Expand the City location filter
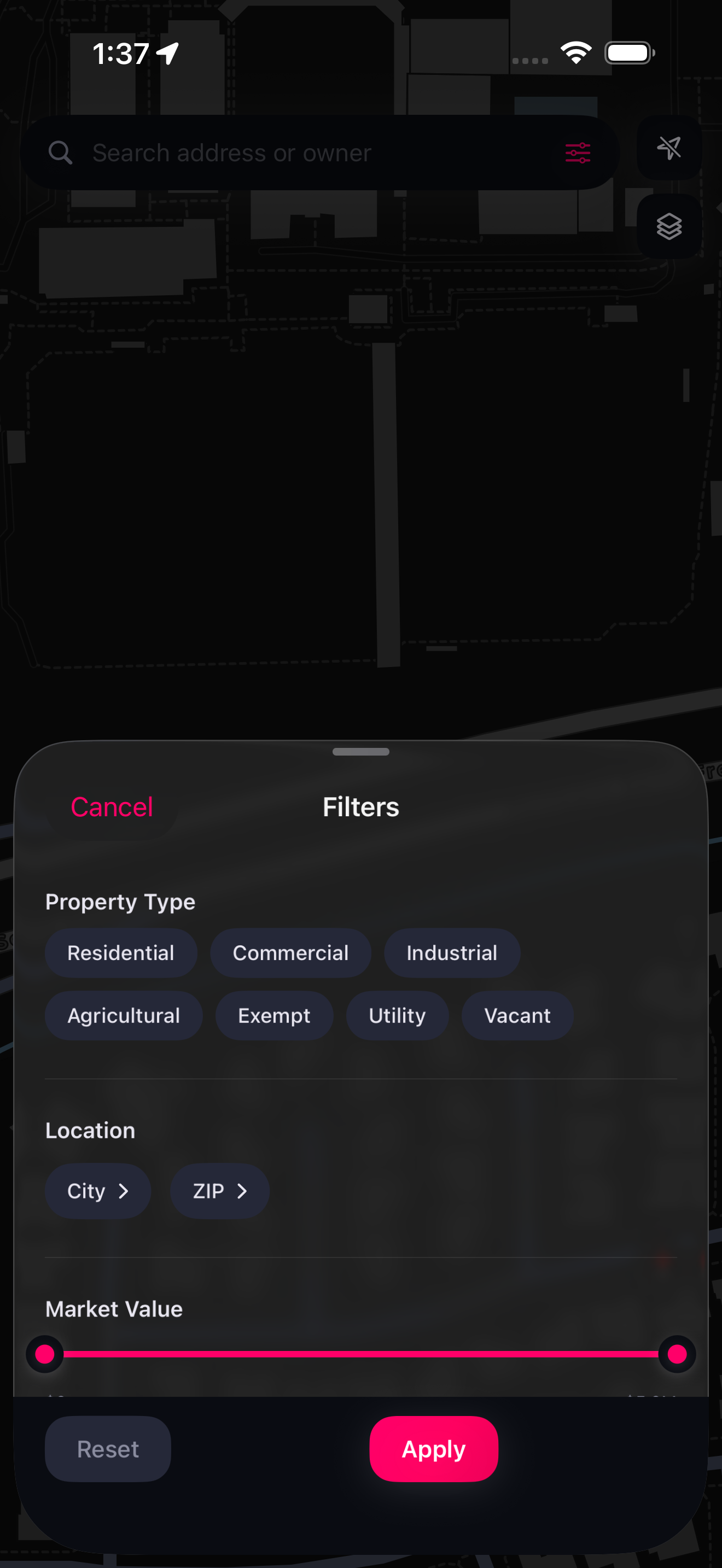Viewport: 722px width, 1568px height. (97, 1191)
